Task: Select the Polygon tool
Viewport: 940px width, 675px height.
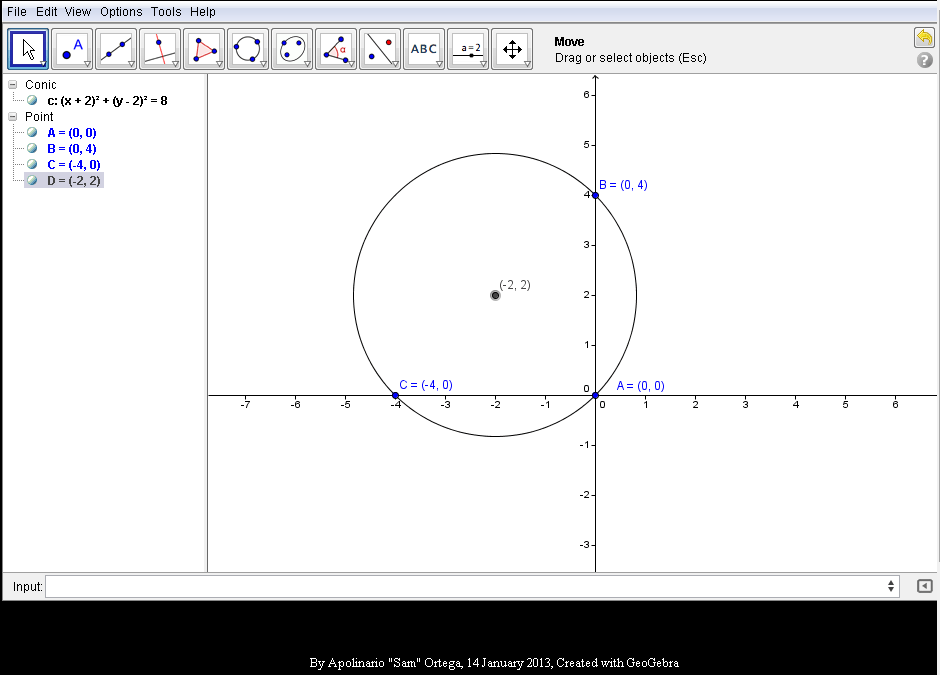Action: click(203, 47)
